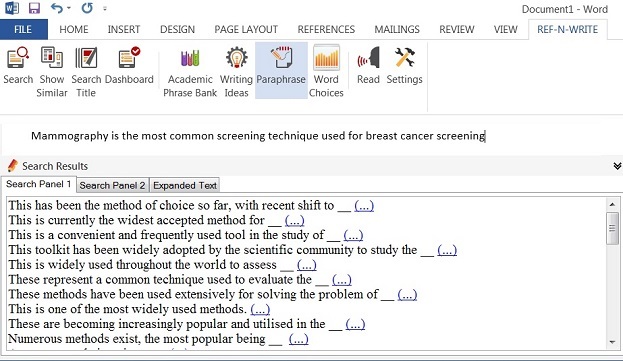This screenshot has height=361, width=623.
Task: Switch to the PAGE LAYOUT tab
Action: [x=246, y=29]
